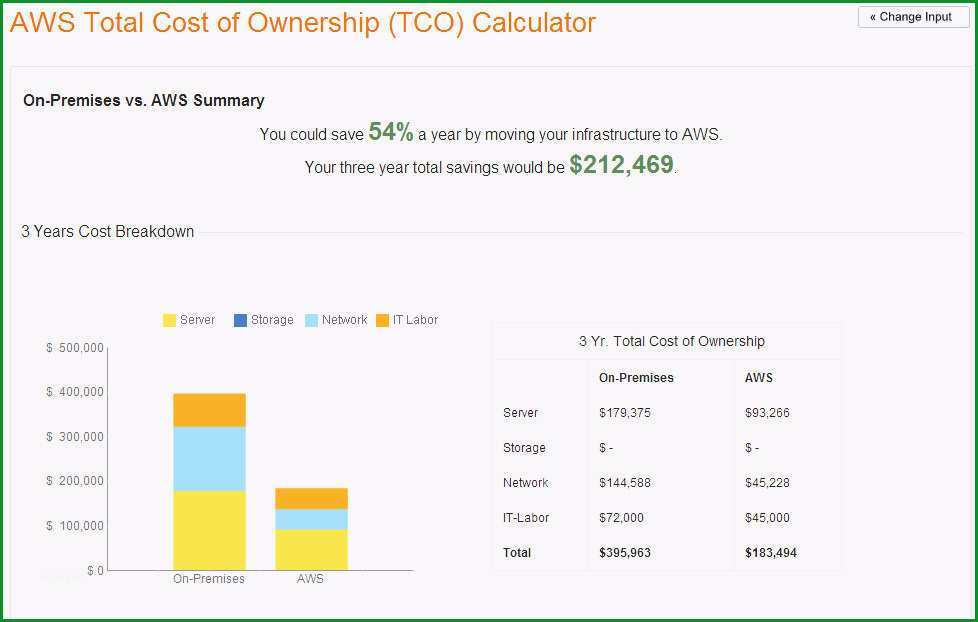The height and width of the screenshot is (622, 978).
Task: Click the 3 Years Cost Breakdown heading
Action: 107,231
